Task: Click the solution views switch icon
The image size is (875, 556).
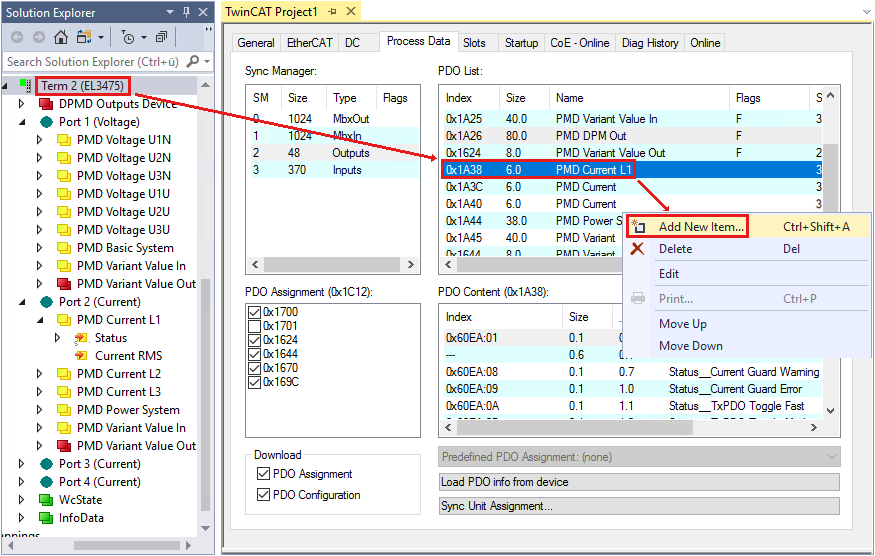Action: click(x=84, y=37)
